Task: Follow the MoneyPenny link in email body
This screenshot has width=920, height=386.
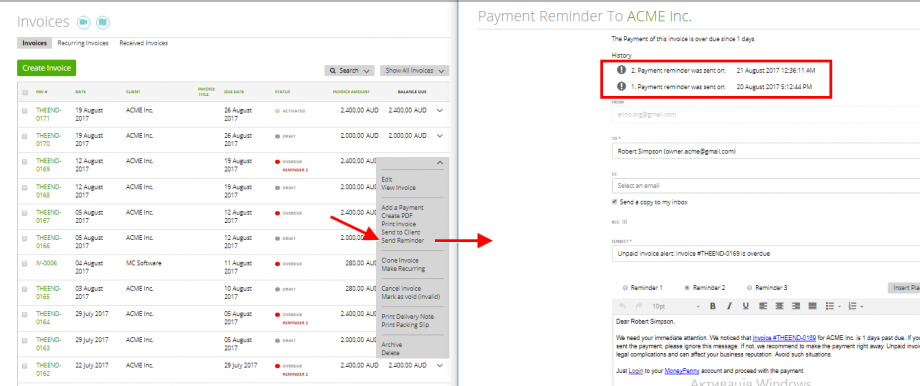Action: [682, 371]
